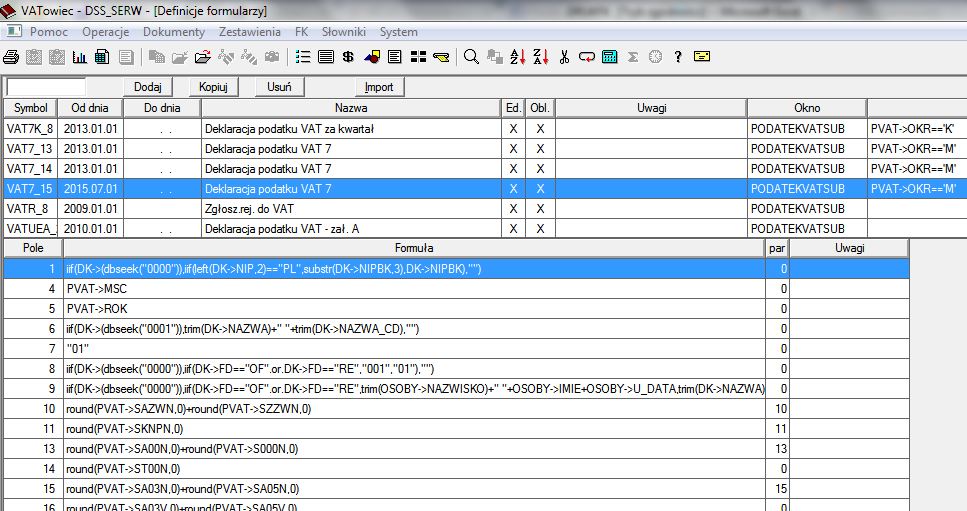Viewport: 967px width, 511px height.
Task: Click the question mark help icon
Action: coord(678,56)
